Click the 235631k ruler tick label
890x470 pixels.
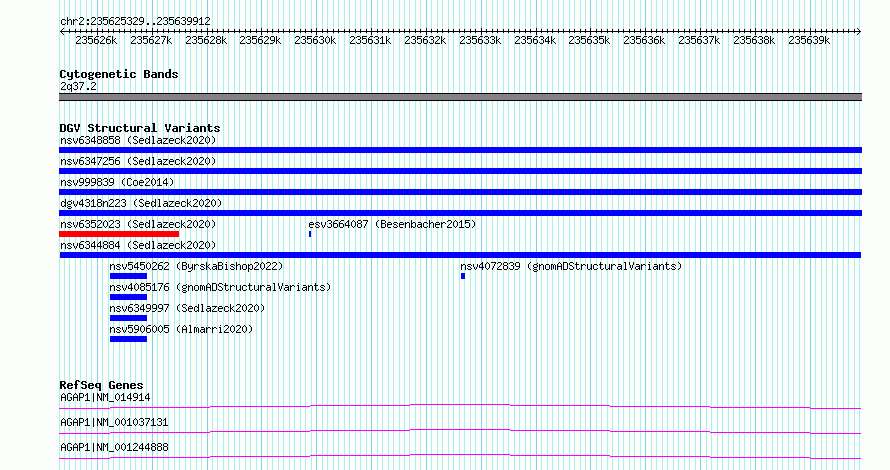[370, 40]
